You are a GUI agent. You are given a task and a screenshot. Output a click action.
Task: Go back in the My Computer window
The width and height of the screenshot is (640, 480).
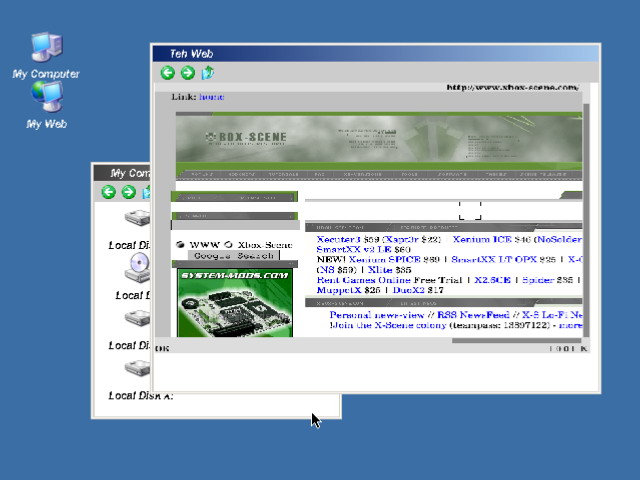pyautogui.click(x=109, y=192)
